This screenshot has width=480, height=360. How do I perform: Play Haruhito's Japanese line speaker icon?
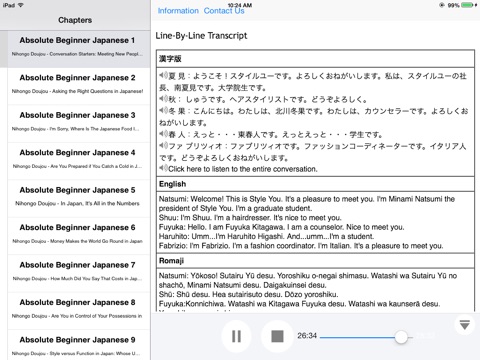tap(163, 134)
